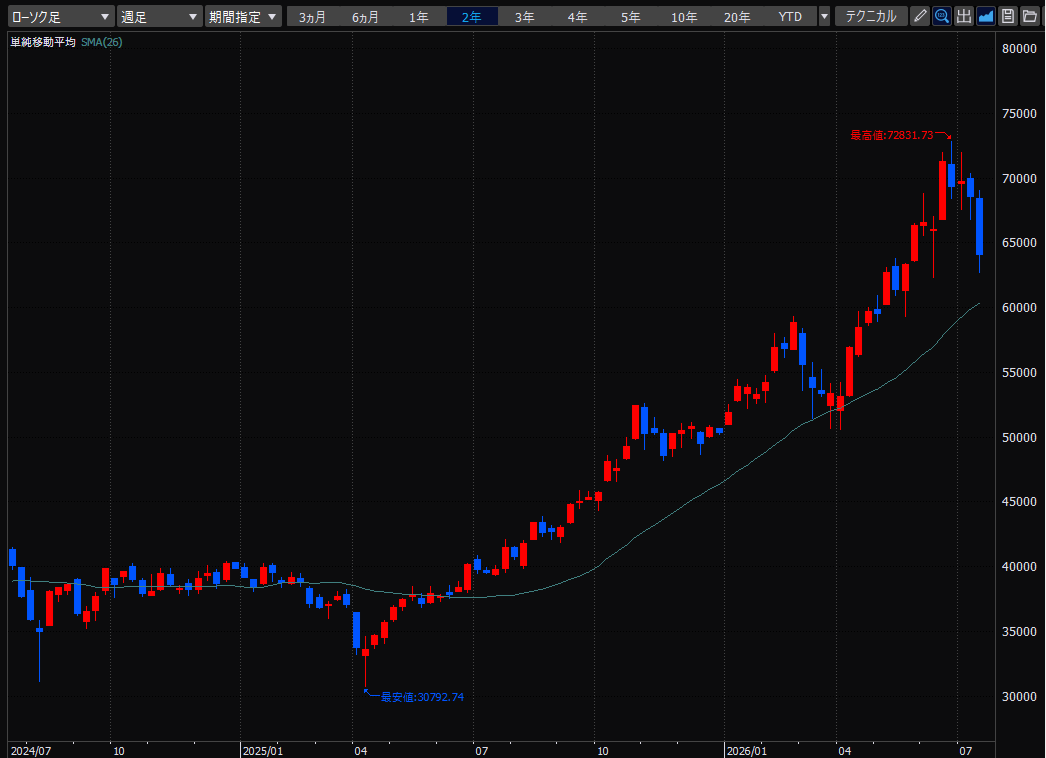This screenshot has height=758, width=1046.
Task: Click the 75000 price axis label
Action: click(1019, 113)
